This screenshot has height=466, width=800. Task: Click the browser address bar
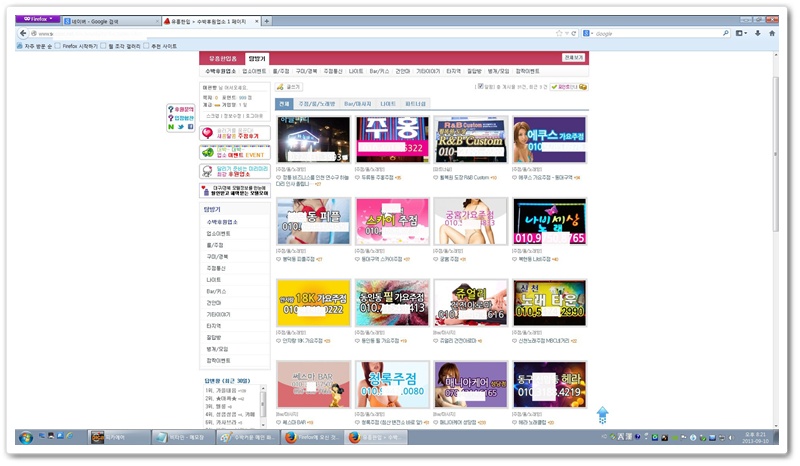tap(296, 33)
